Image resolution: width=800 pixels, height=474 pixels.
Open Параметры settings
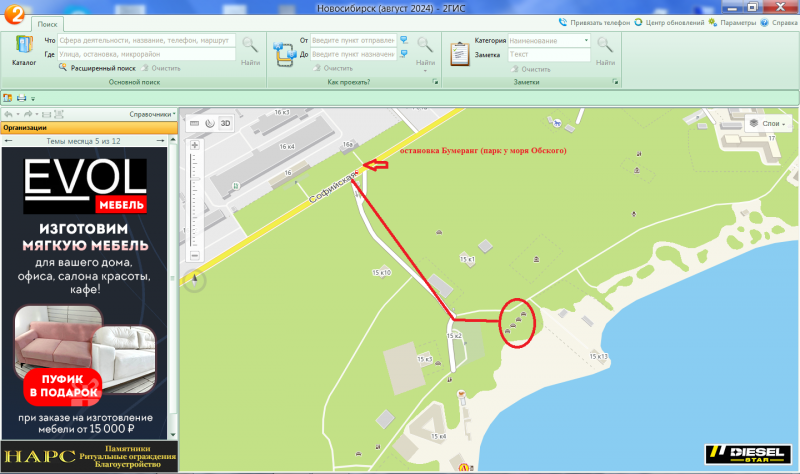pyautogui.click(x=732, y=22)
